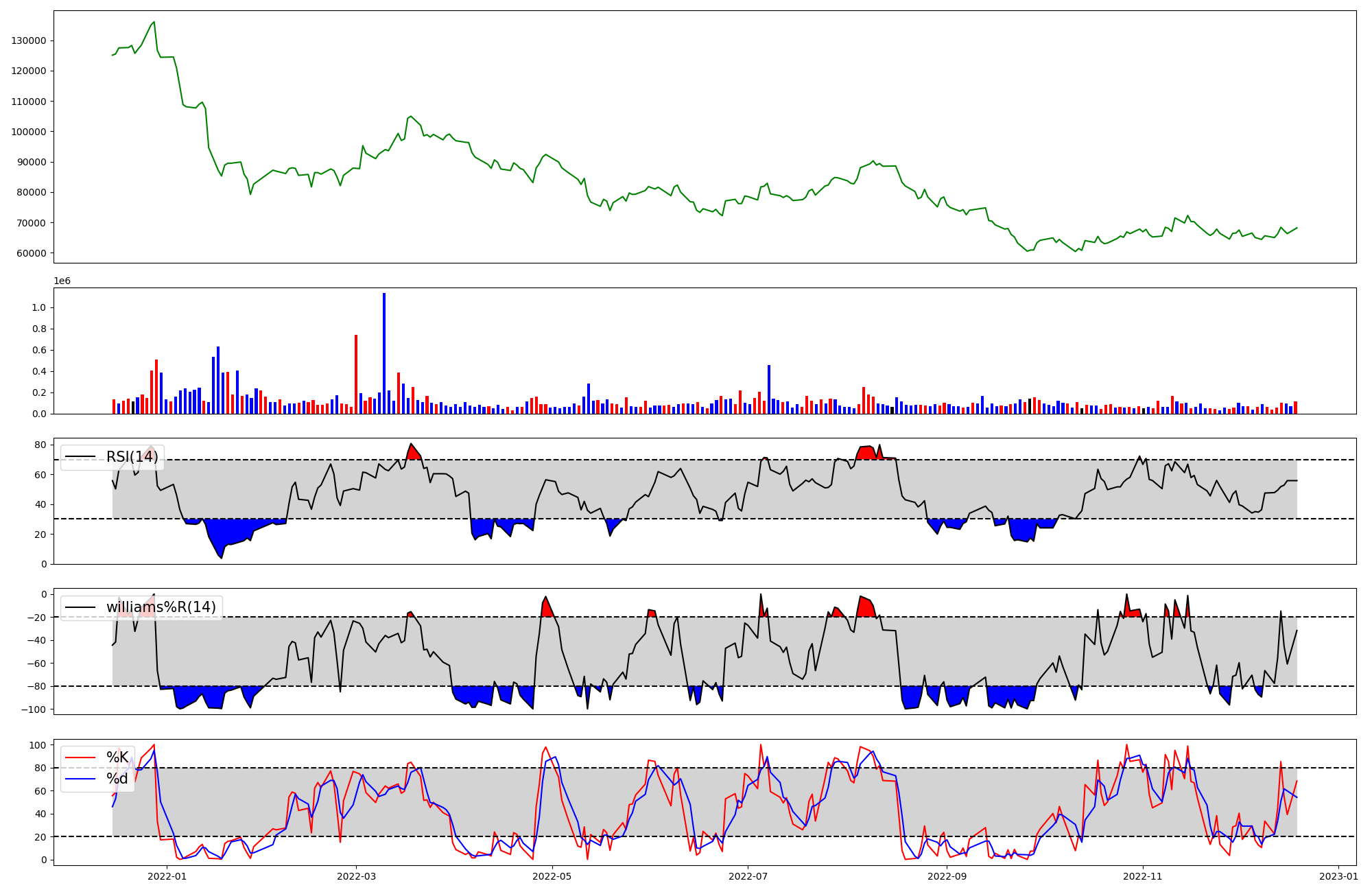
Task: Select the 100000 price axis tick
Action: 29,132
